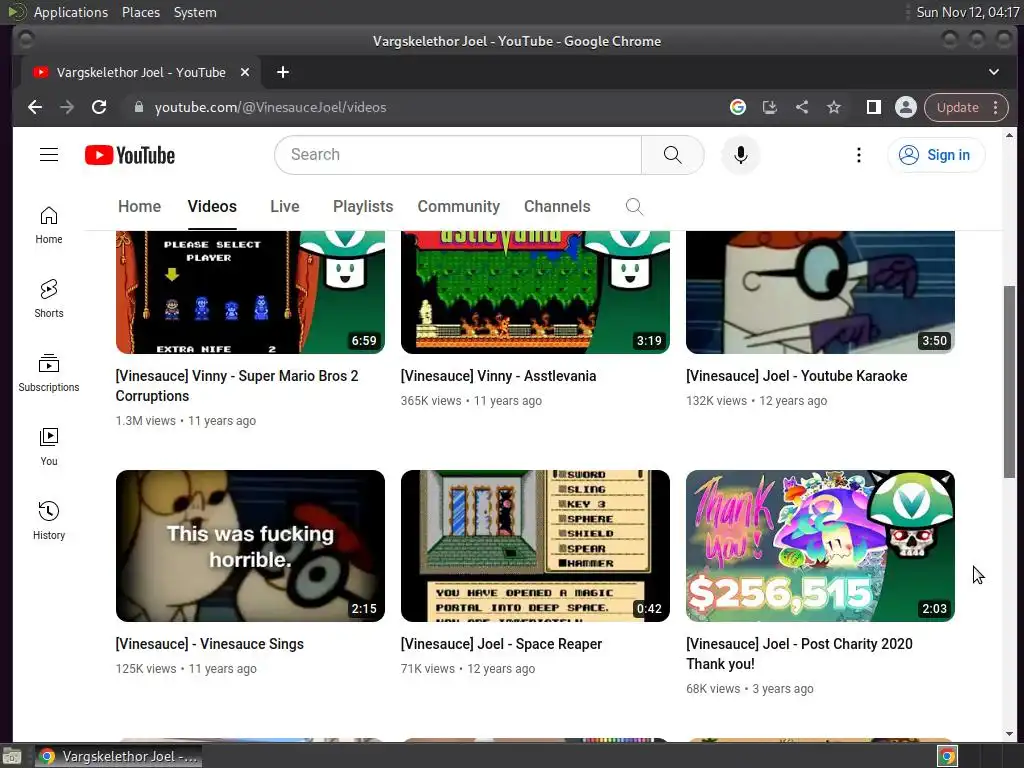1024x768 pixels.
Task: Open the Community tab
Action: (458, 206)
